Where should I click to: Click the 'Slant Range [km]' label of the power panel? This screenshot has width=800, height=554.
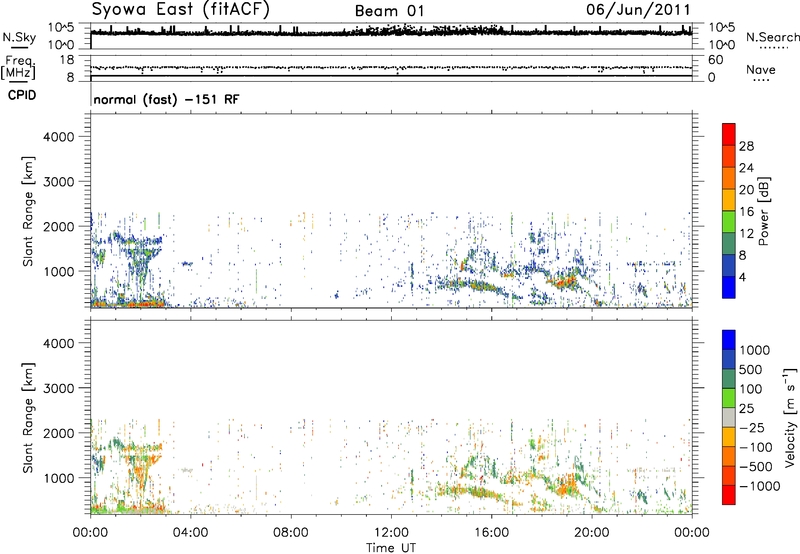(28, 211)
